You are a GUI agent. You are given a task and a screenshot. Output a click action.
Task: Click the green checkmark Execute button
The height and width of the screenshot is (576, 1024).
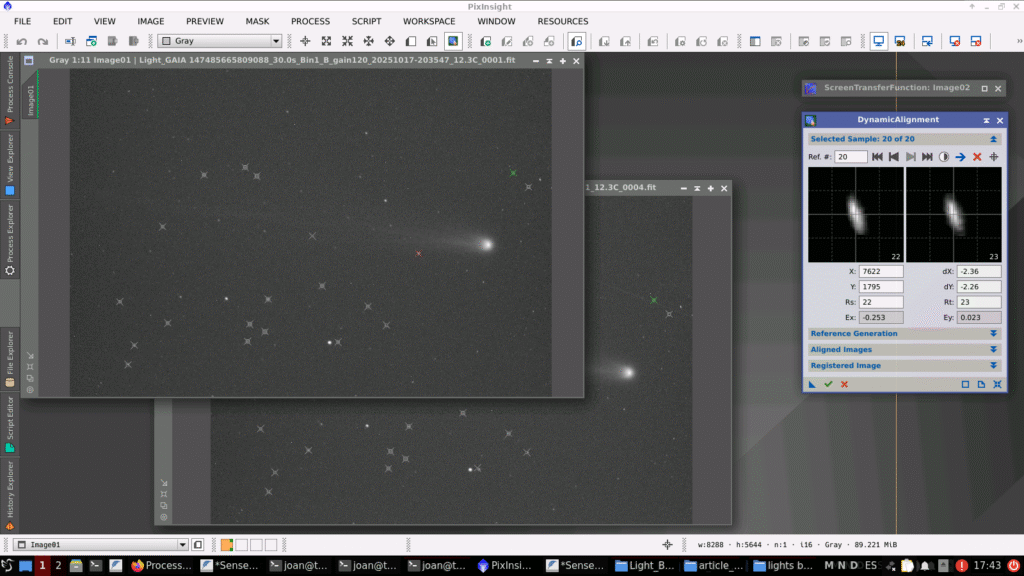point(828,384)
